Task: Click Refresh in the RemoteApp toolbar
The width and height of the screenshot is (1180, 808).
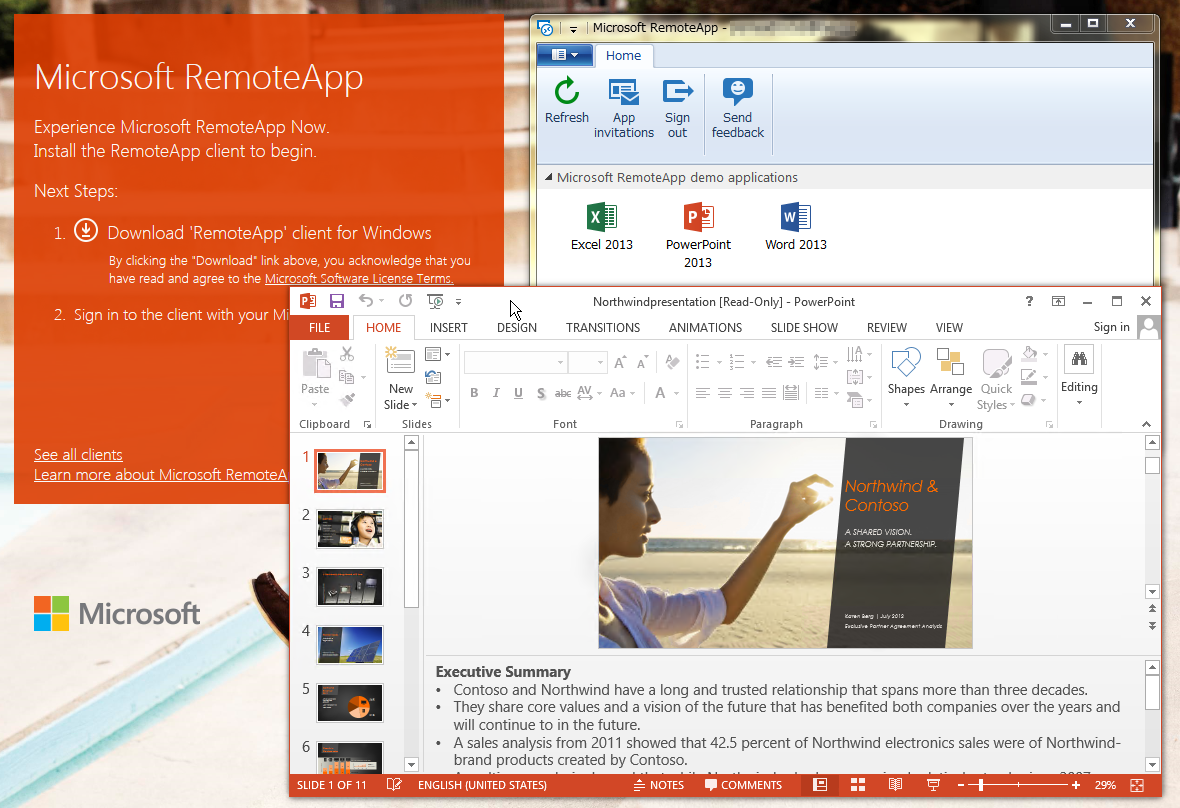Action: click(566, 105)
